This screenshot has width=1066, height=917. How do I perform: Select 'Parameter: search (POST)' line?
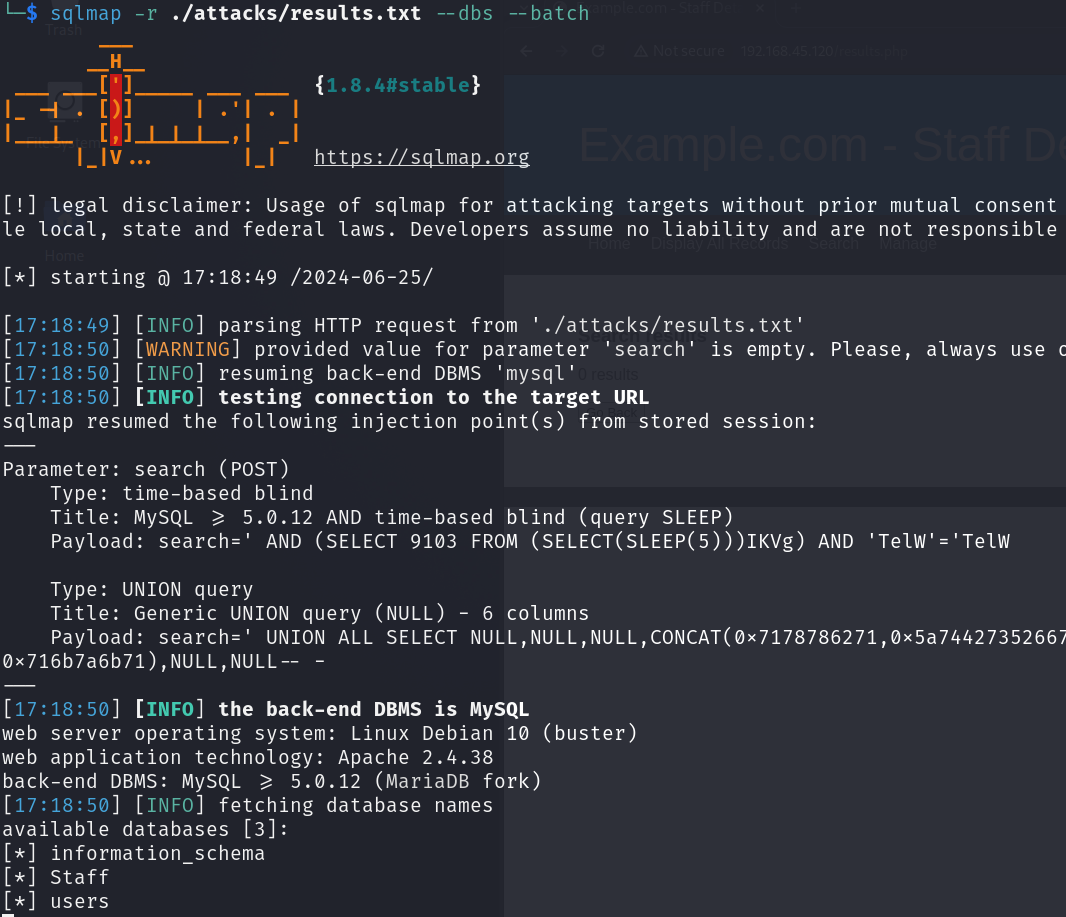tap(146, 469)
